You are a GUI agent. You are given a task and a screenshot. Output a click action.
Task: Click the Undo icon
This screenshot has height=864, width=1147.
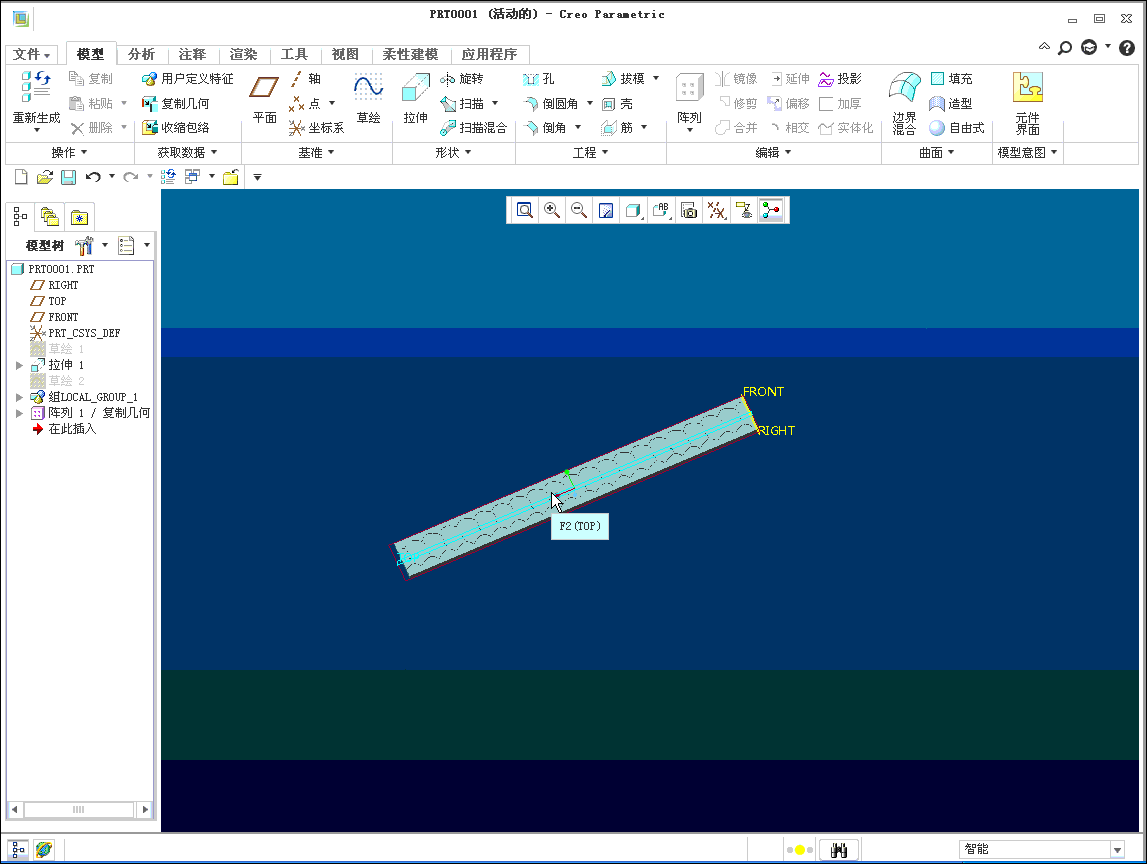coord(93,177)
